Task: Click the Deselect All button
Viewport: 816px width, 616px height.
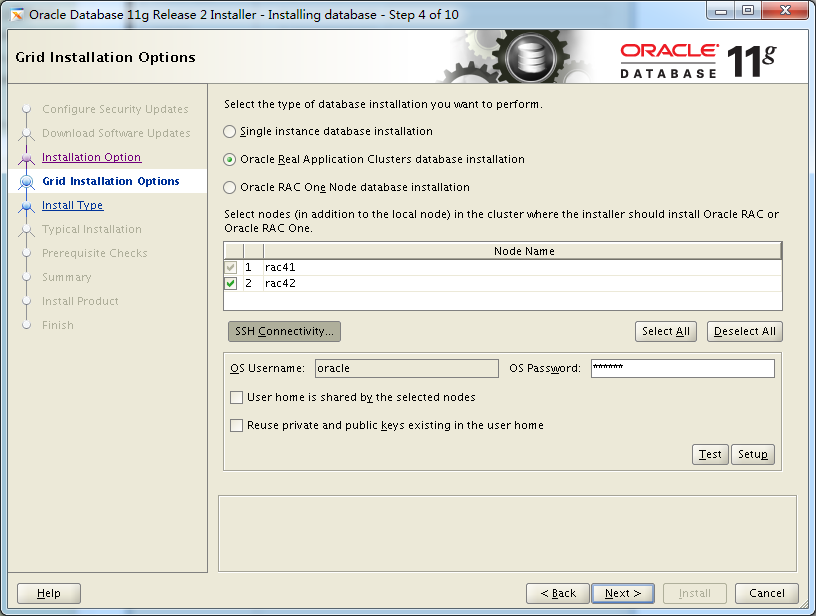Action: [745, 331]
